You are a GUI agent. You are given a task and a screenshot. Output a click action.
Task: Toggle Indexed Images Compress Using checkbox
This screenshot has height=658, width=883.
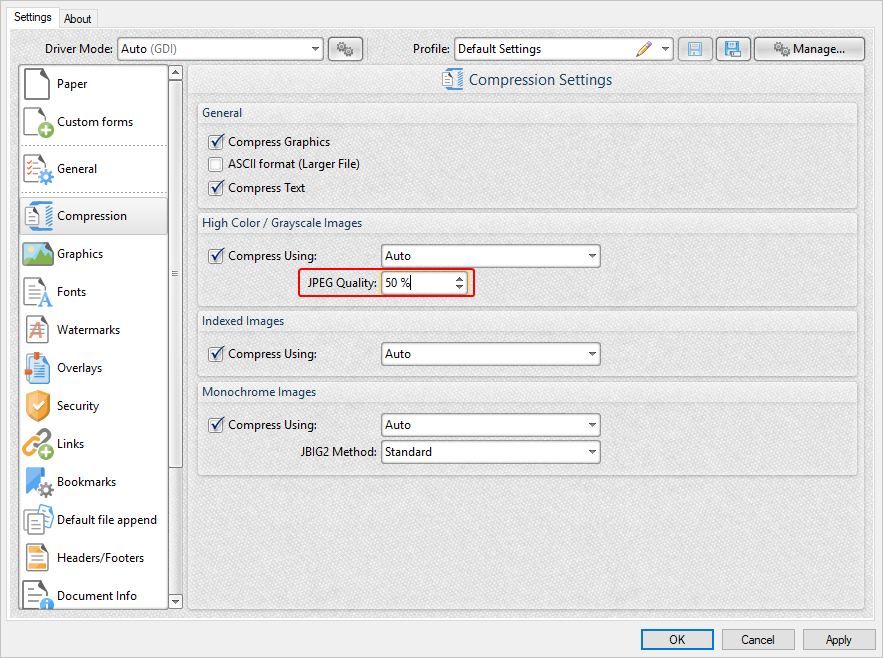point(216,354)
